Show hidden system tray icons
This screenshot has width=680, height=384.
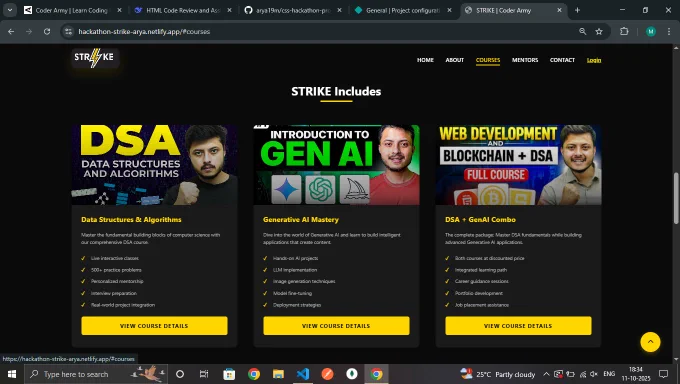(546, 374)
